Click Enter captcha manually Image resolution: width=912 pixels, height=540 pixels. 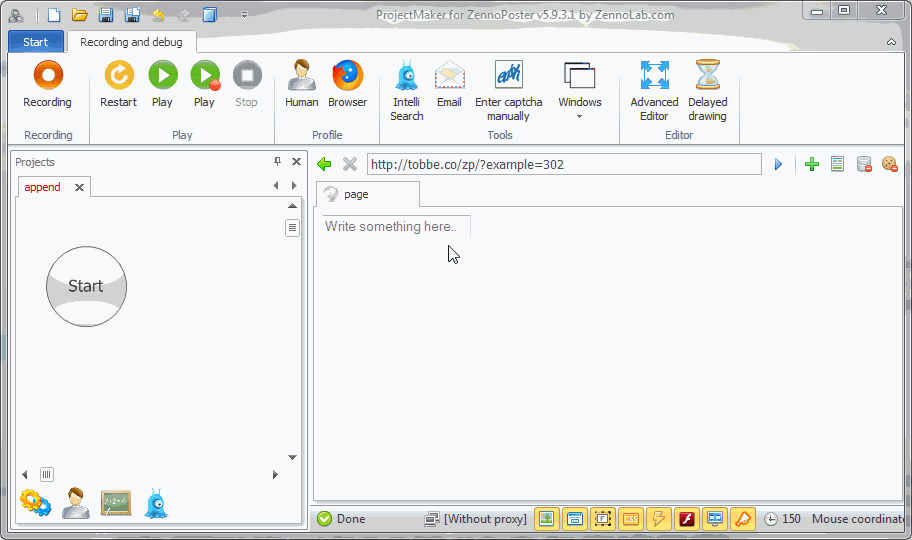pos(508,91)
